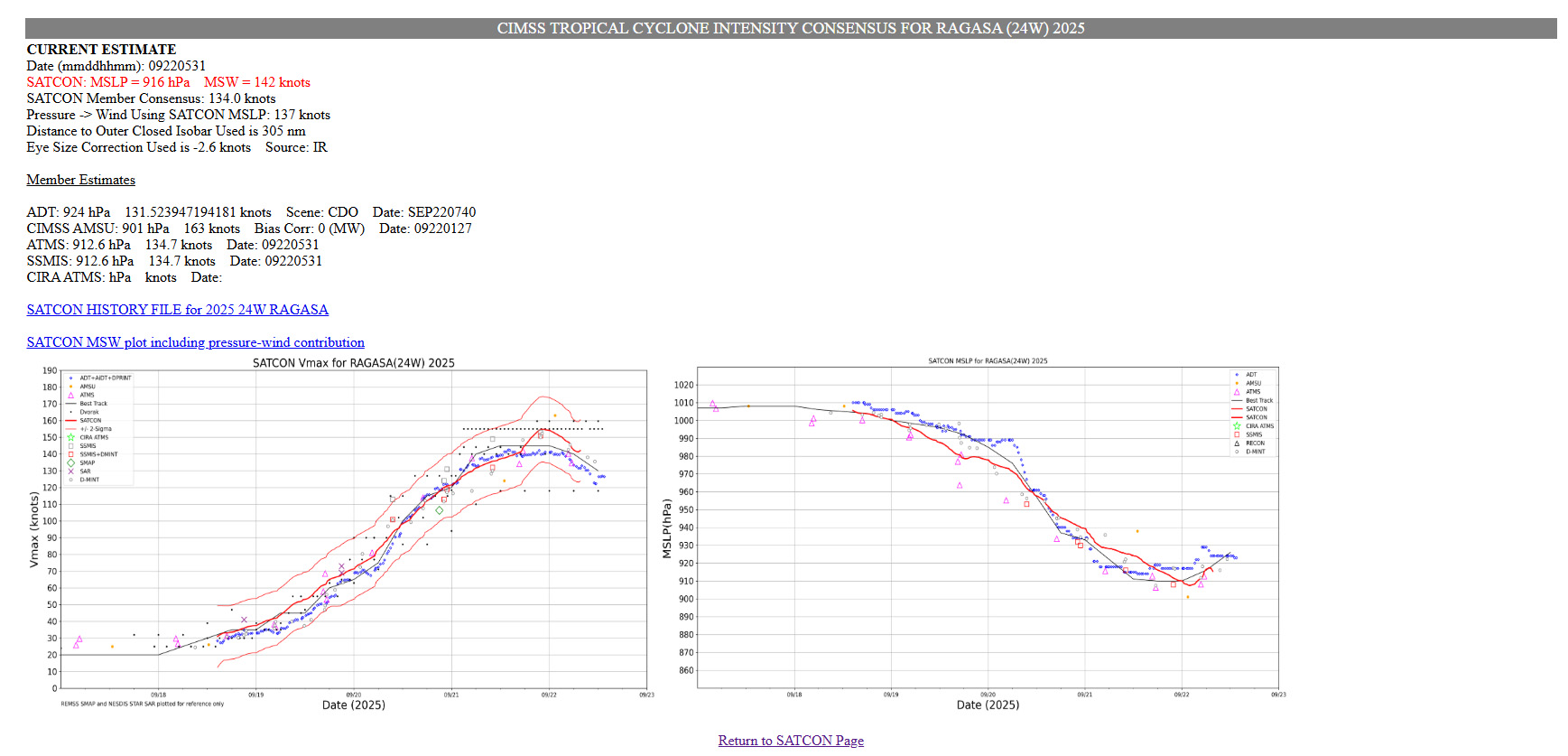Click the RECON triangle in MSLP legend

1237,443
